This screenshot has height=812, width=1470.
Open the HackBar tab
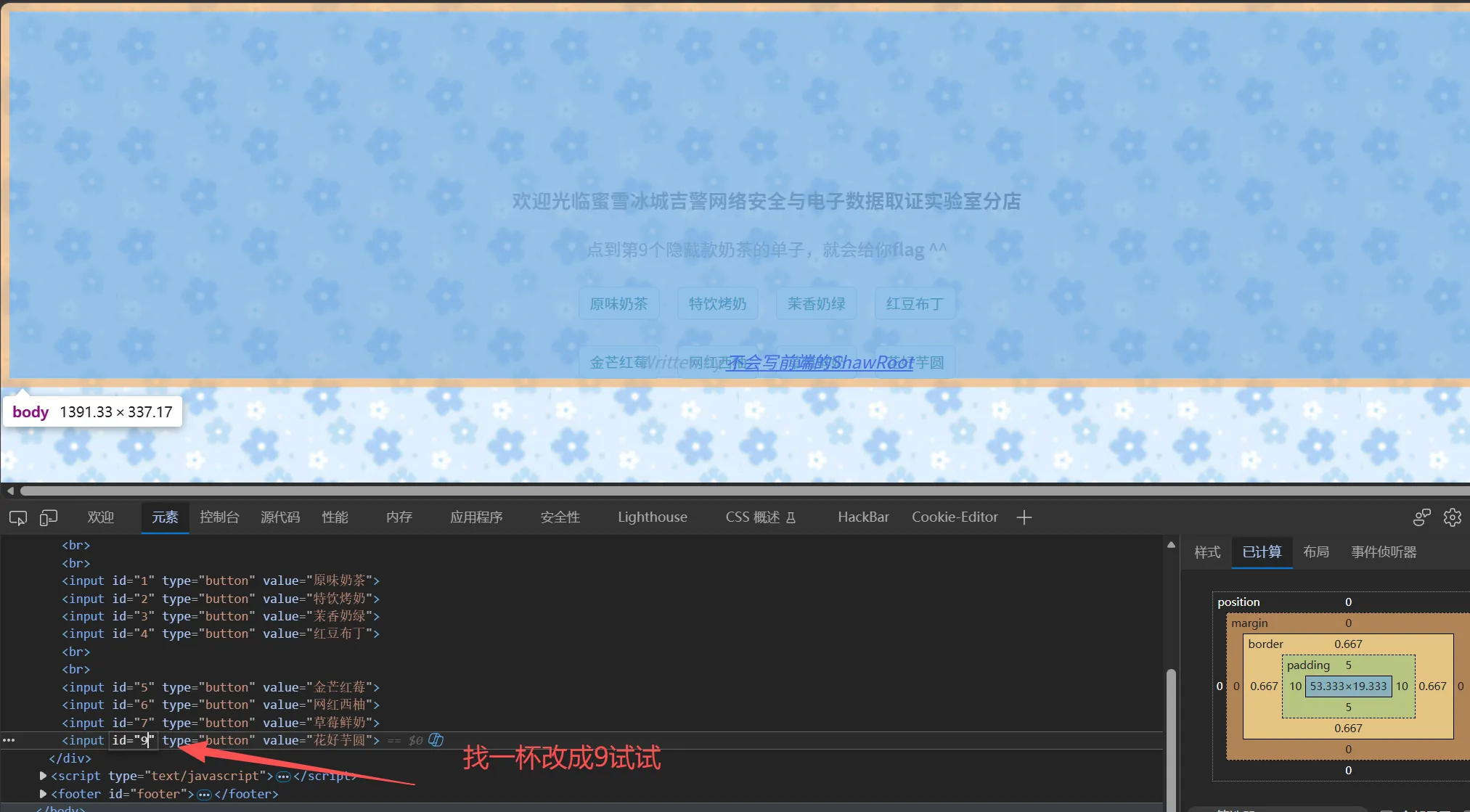point(863,517)
